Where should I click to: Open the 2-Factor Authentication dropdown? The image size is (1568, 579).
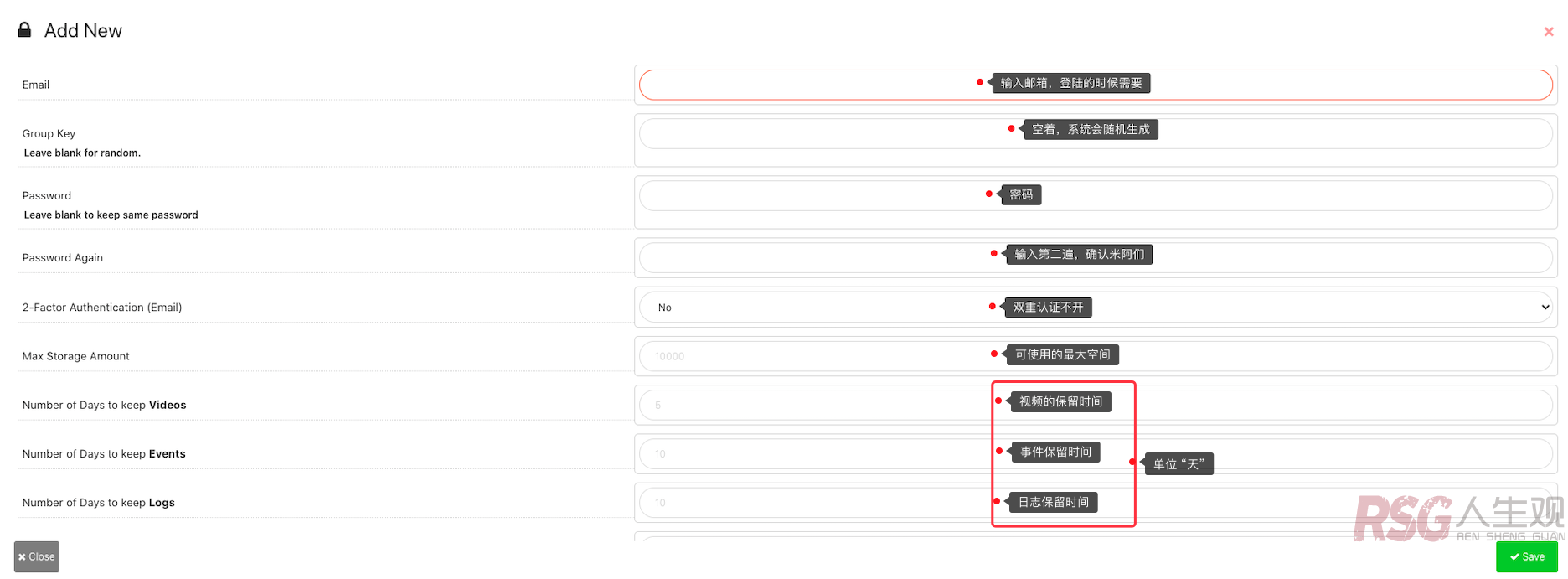coord(1096,308)
